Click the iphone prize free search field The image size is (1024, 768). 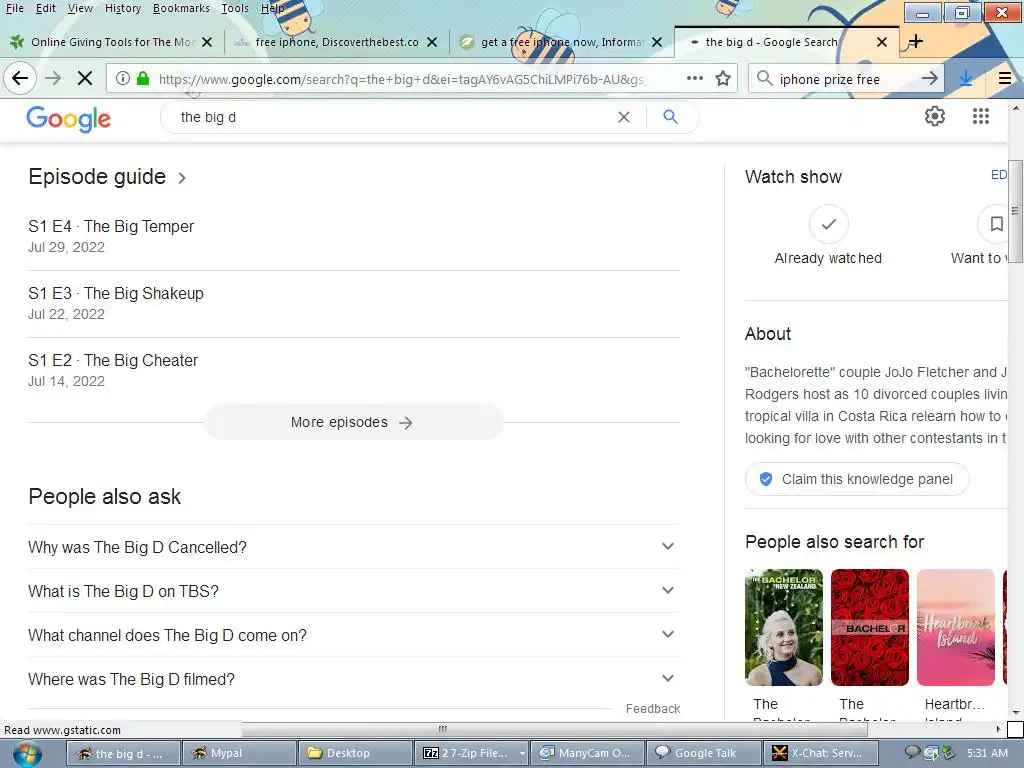pyautogui.click(x=846, y=79)
